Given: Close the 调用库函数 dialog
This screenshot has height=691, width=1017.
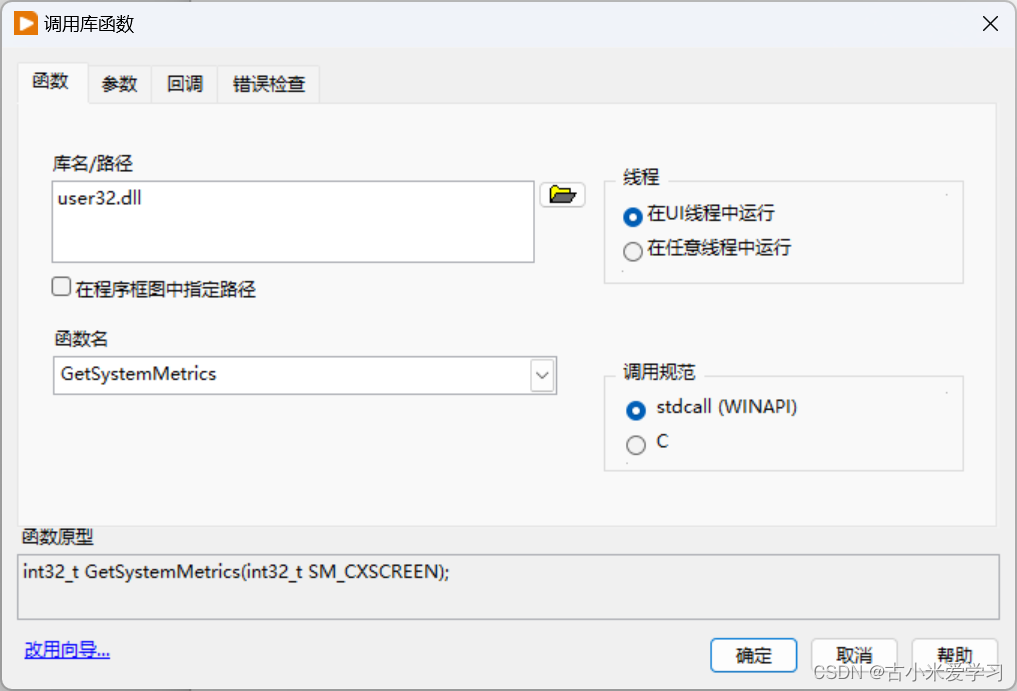Looking at the screenshot, I should tap(990, 23).
